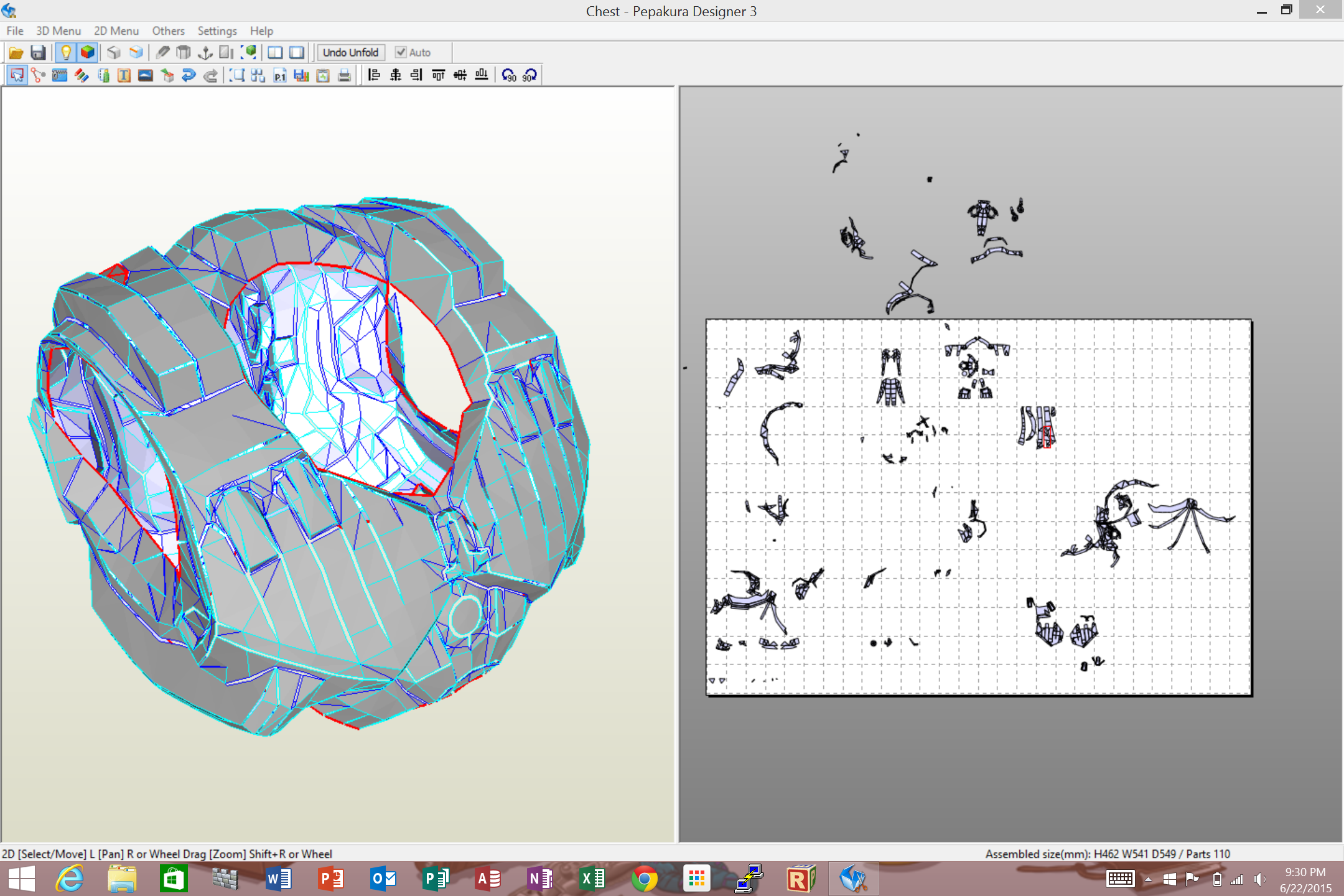
Task: Click the P.1 page number icon
Action: click(x=280, y=75)
